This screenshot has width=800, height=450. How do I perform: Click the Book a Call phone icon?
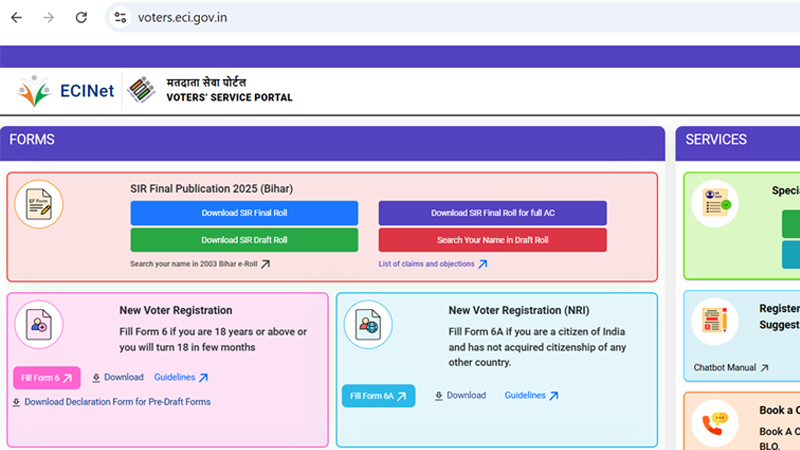tap(714, 422)
